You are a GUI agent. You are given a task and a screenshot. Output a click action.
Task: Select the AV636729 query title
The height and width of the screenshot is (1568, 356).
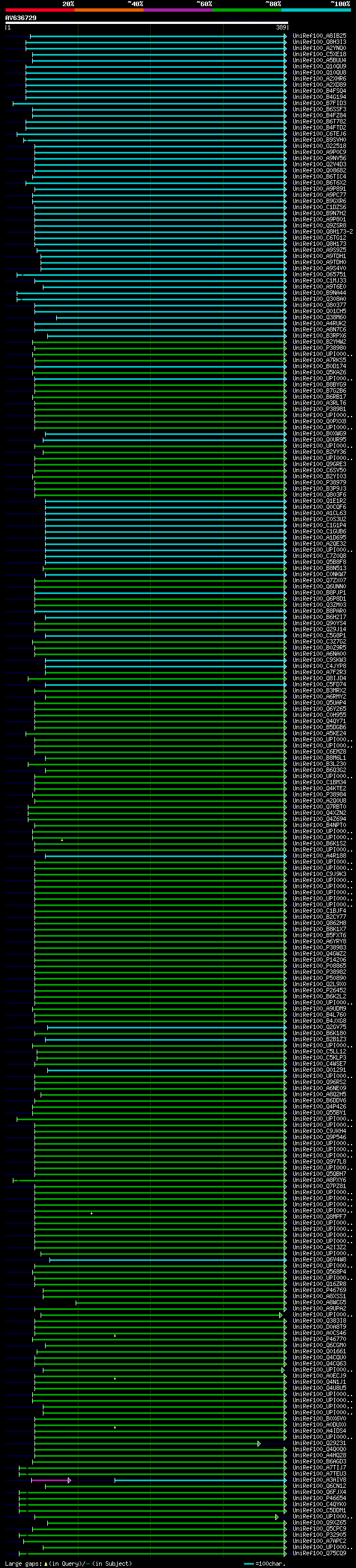point(21,18)
